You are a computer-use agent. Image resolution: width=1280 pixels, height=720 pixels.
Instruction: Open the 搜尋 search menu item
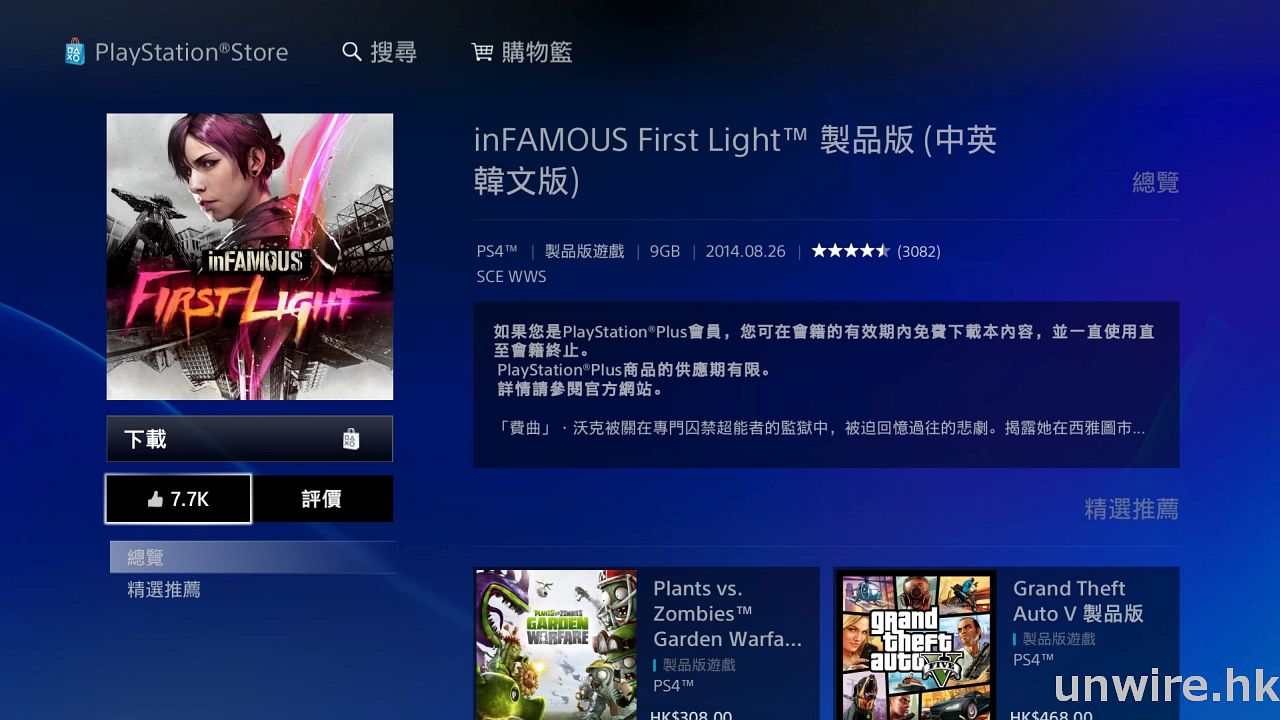click(x=380, y=52)
